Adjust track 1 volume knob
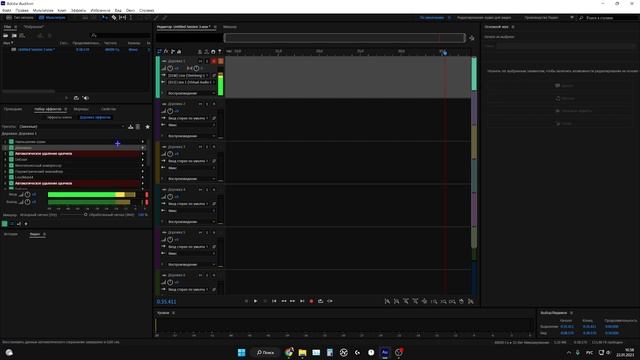 click(x=170, y=69)
